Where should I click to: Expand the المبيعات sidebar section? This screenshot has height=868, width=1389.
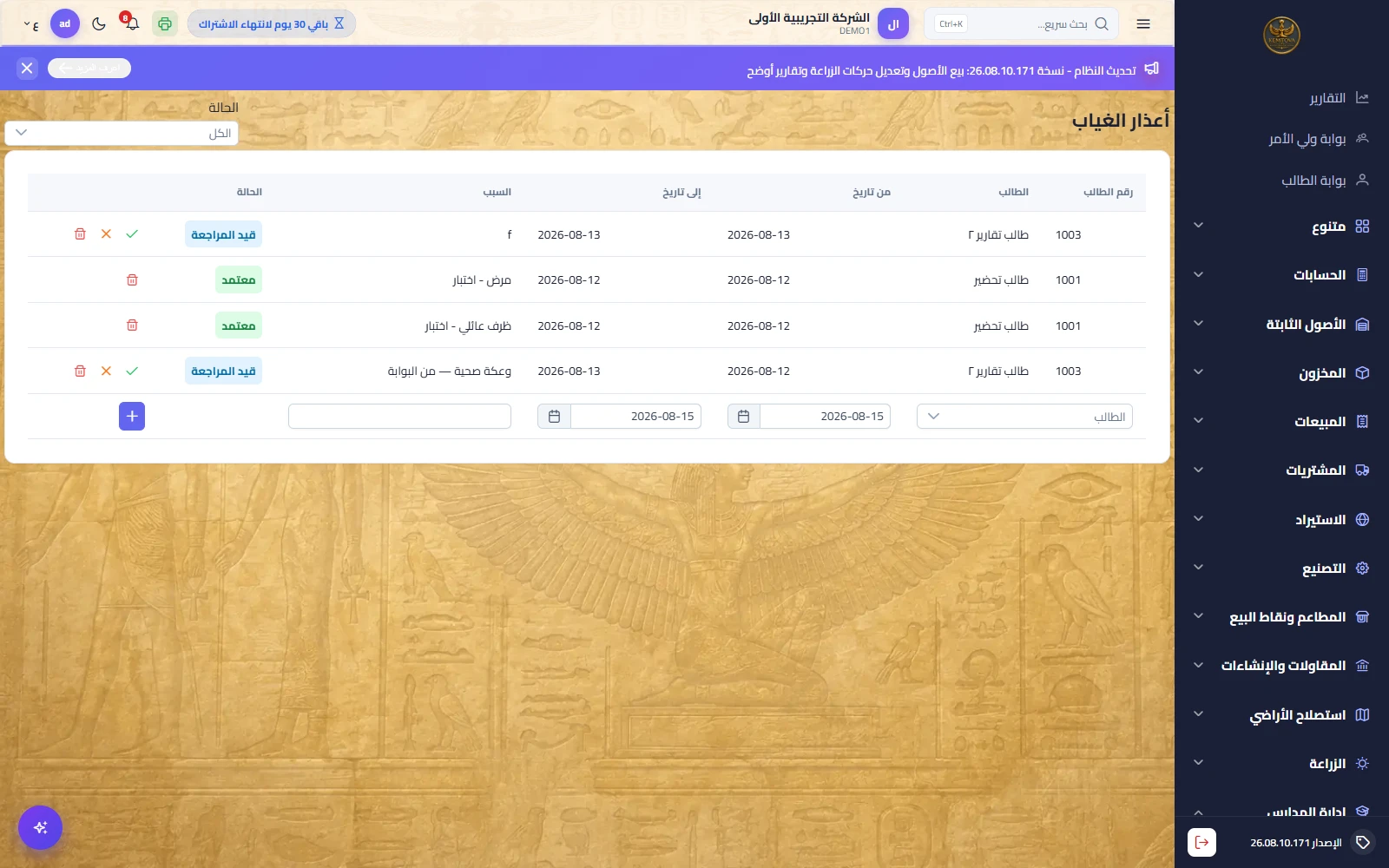pos(1281,421)
